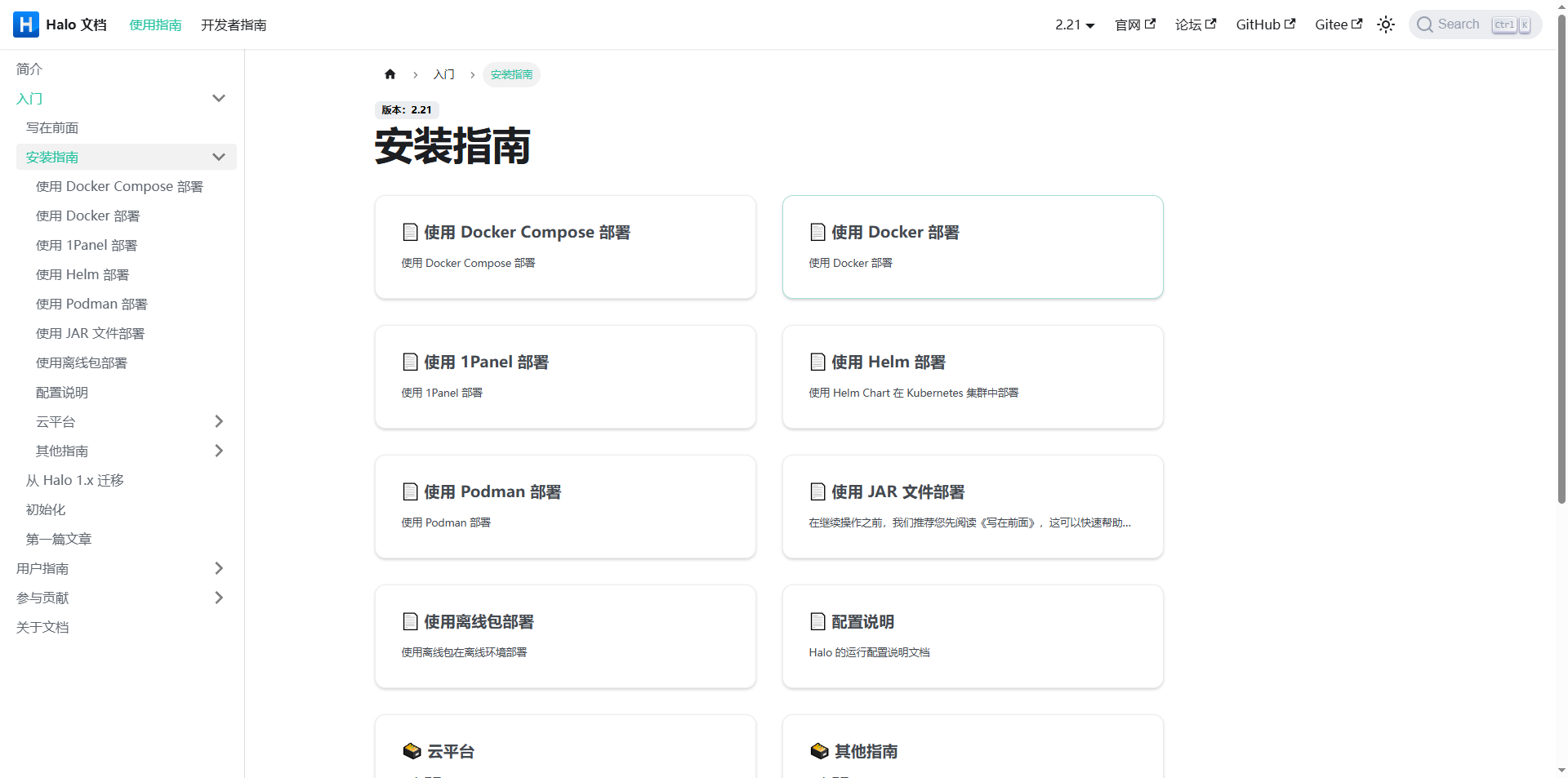The height and width of the screenshot is (778, 1568).
Task: Open Gitee external link
Action: (1338, 24)
